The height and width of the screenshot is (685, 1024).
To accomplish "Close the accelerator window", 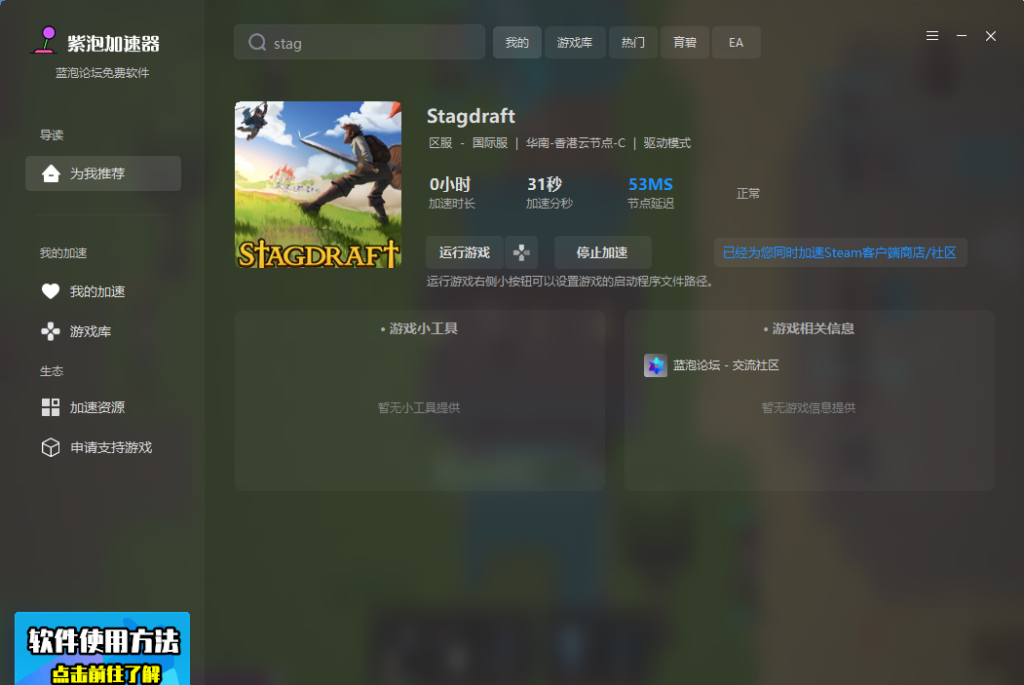I will coord(991,36).
